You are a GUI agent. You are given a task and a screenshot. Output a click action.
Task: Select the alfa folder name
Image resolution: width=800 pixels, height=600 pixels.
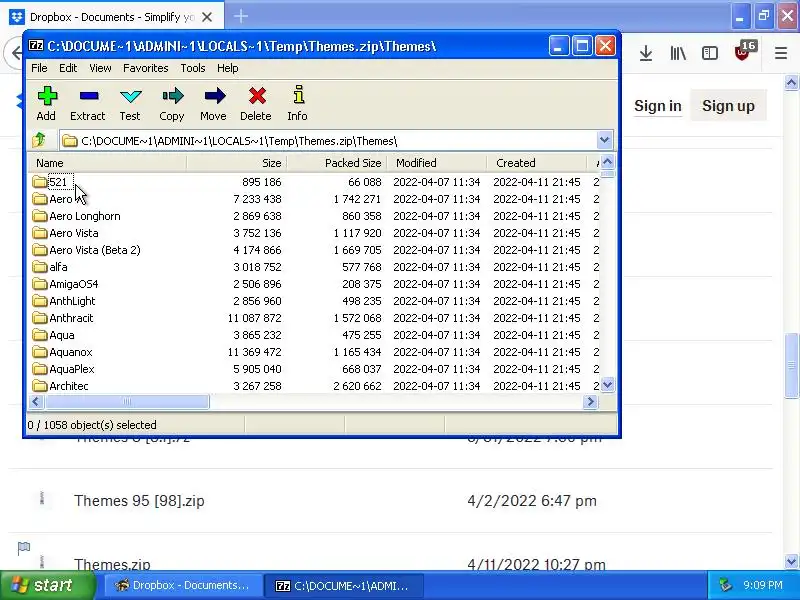pos(58,267)
